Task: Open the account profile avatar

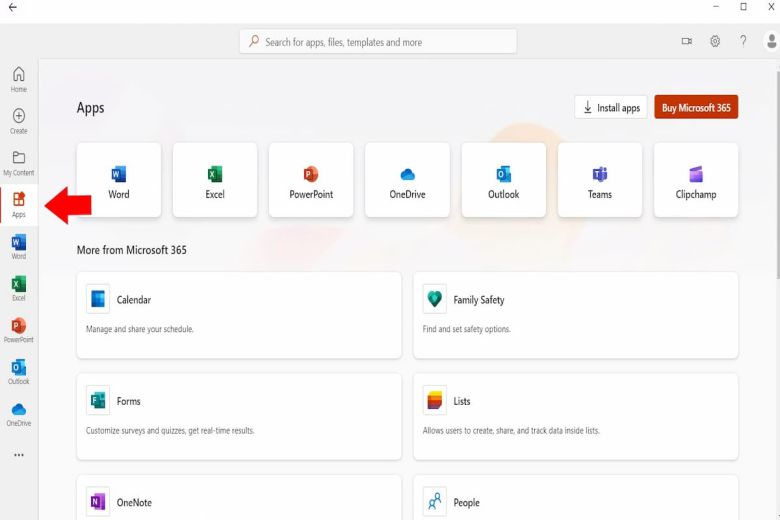Action: [771, 41]
